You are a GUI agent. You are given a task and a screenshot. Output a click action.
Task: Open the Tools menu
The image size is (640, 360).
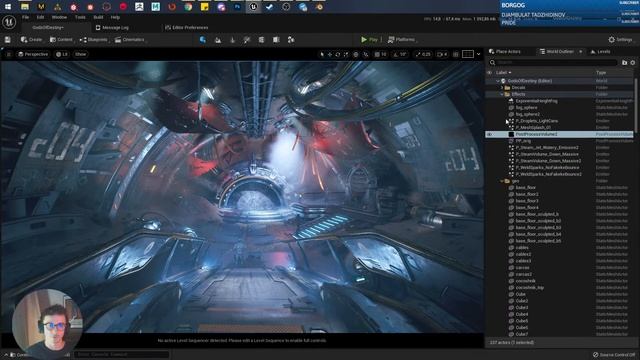click(x=80, y=18)
